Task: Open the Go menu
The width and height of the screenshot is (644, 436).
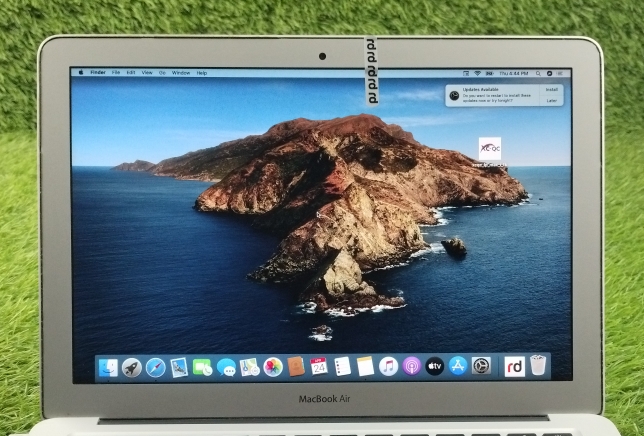Action: pos(162,73)
